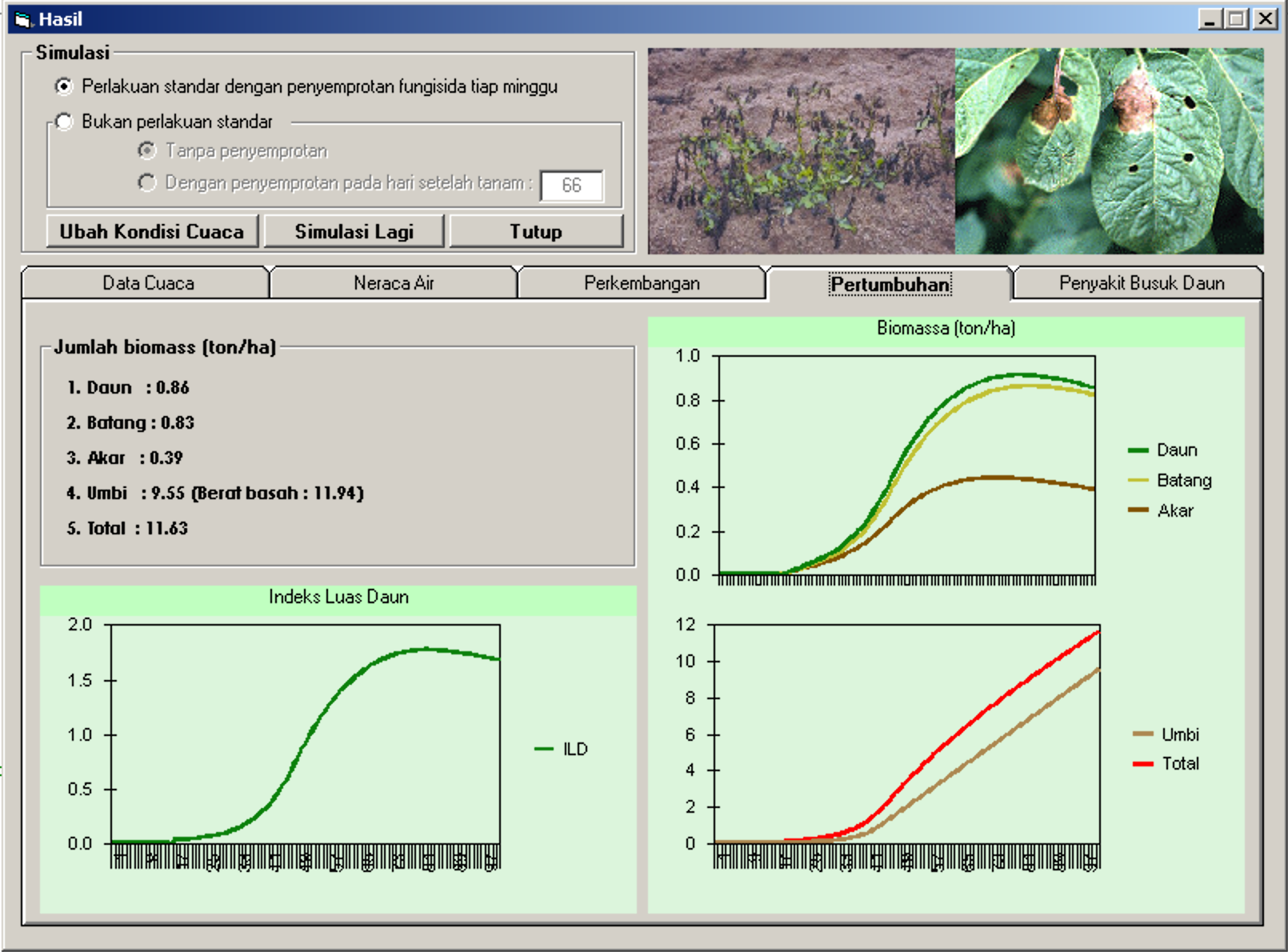Go to the Perkembangan tab

coord(642,283)
